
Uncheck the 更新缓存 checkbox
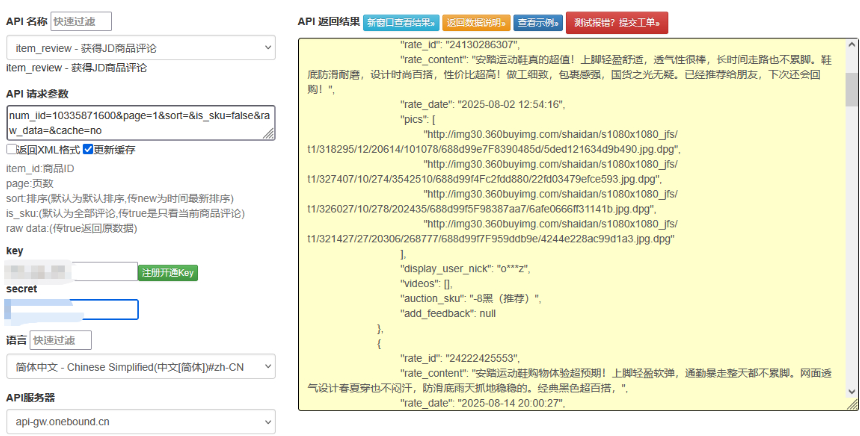[88, 150]
